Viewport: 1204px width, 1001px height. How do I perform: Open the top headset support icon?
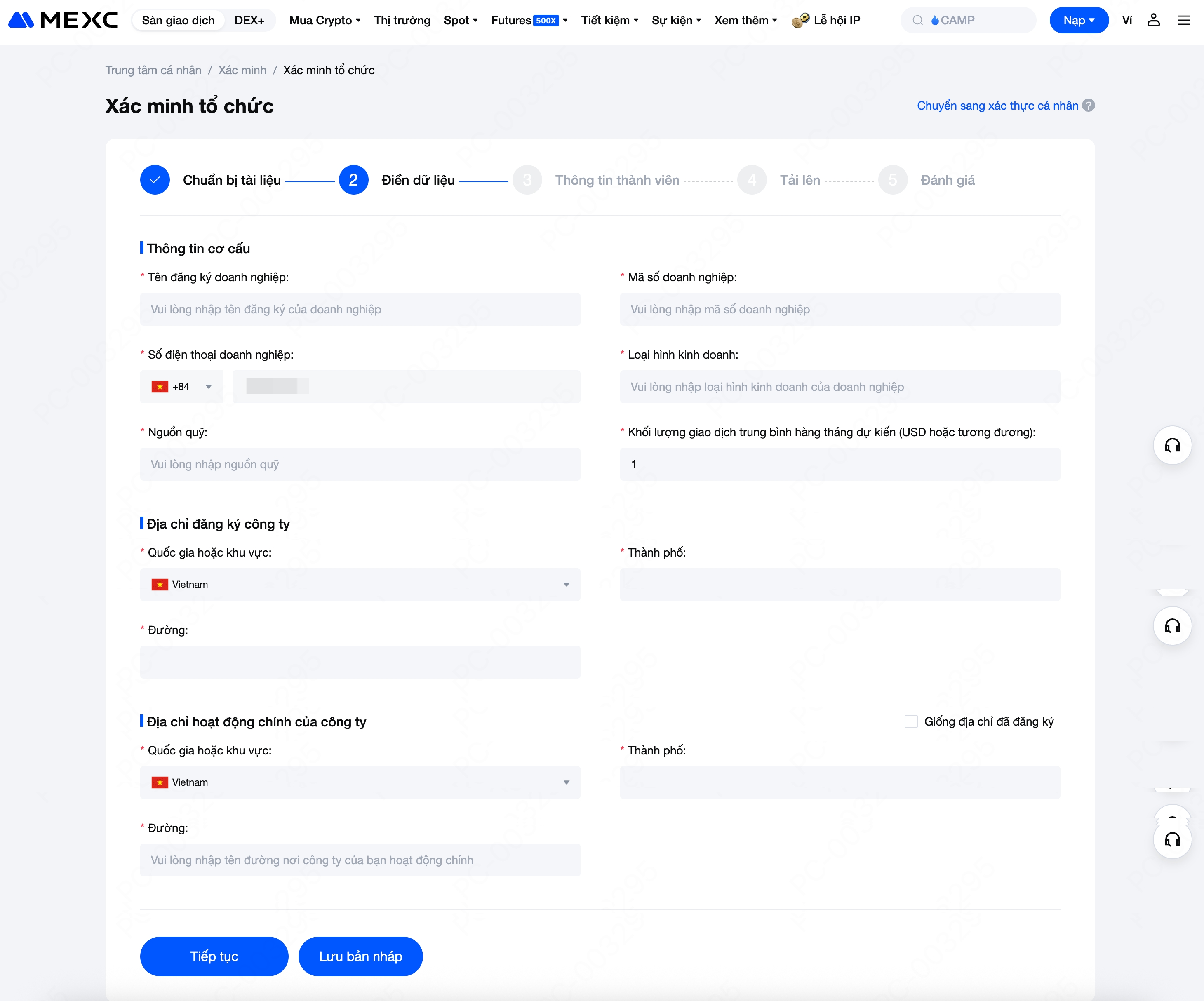click(x=1173, y=446)
